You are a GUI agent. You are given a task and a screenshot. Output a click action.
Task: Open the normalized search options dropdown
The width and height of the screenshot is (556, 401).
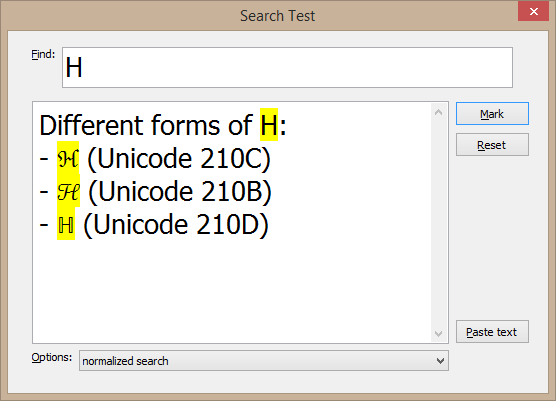[x=264, y=361]
